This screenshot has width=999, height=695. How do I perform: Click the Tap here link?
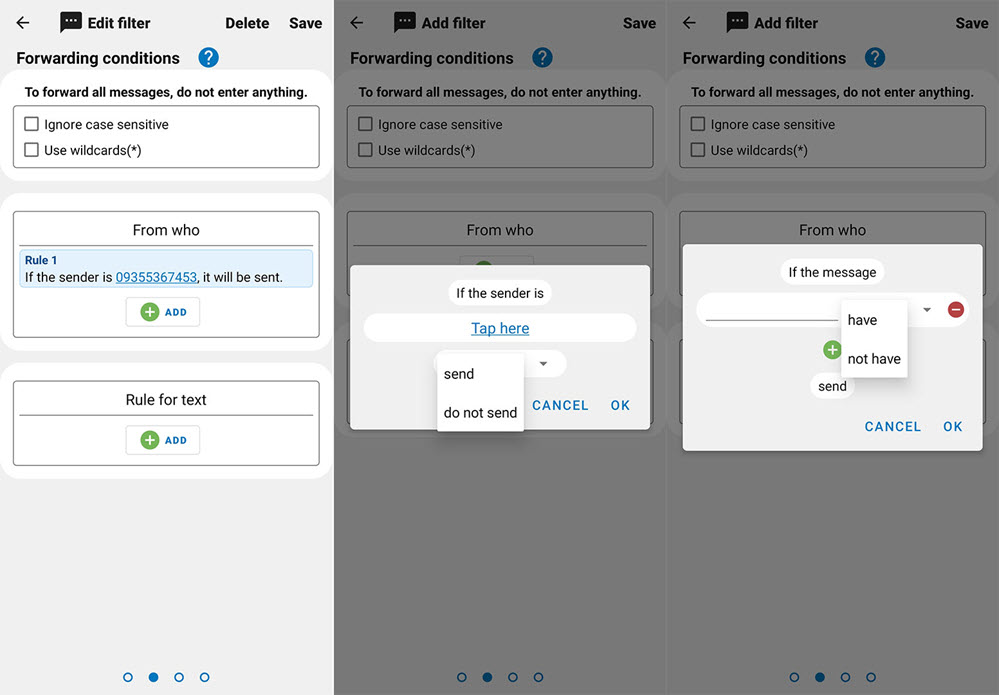tap(500, 328)
